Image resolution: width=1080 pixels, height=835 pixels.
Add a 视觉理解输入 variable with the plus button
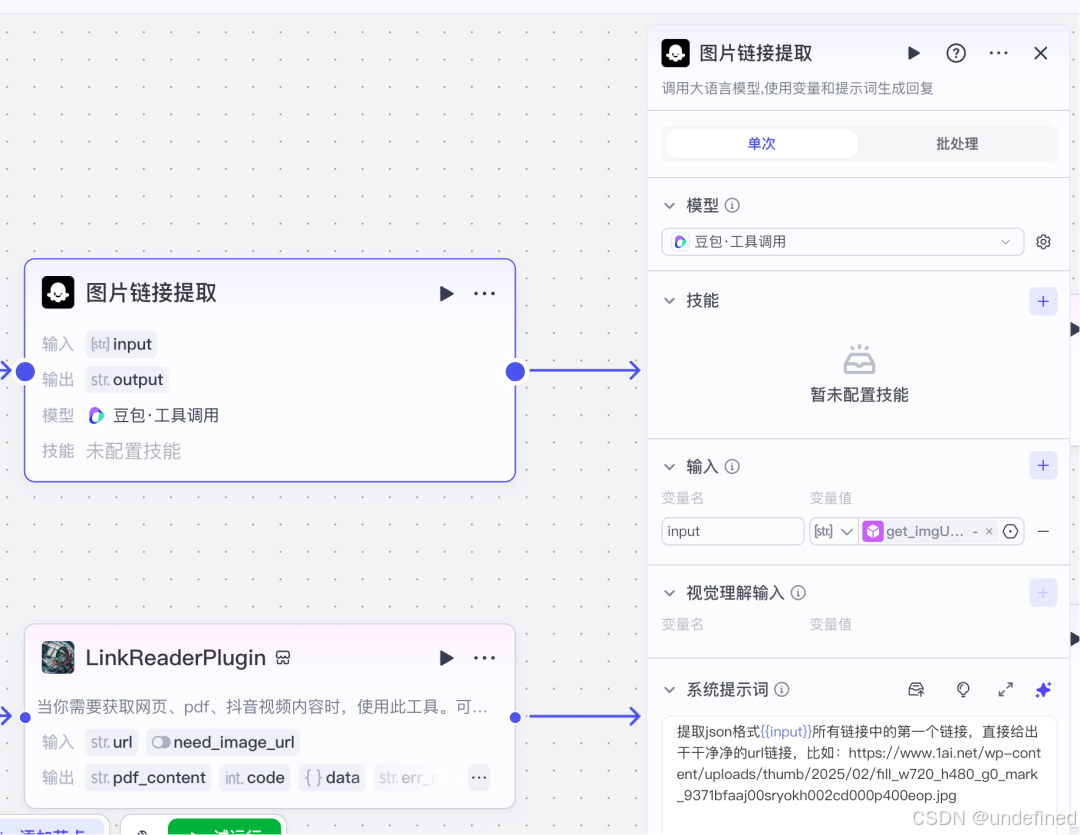1043,592
